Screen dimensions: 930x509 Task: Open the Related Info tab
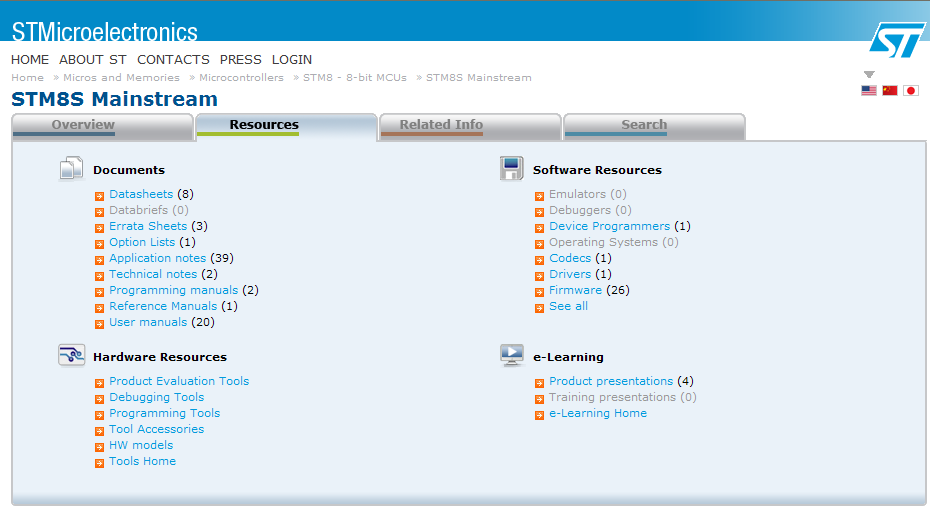pos(470,126)
